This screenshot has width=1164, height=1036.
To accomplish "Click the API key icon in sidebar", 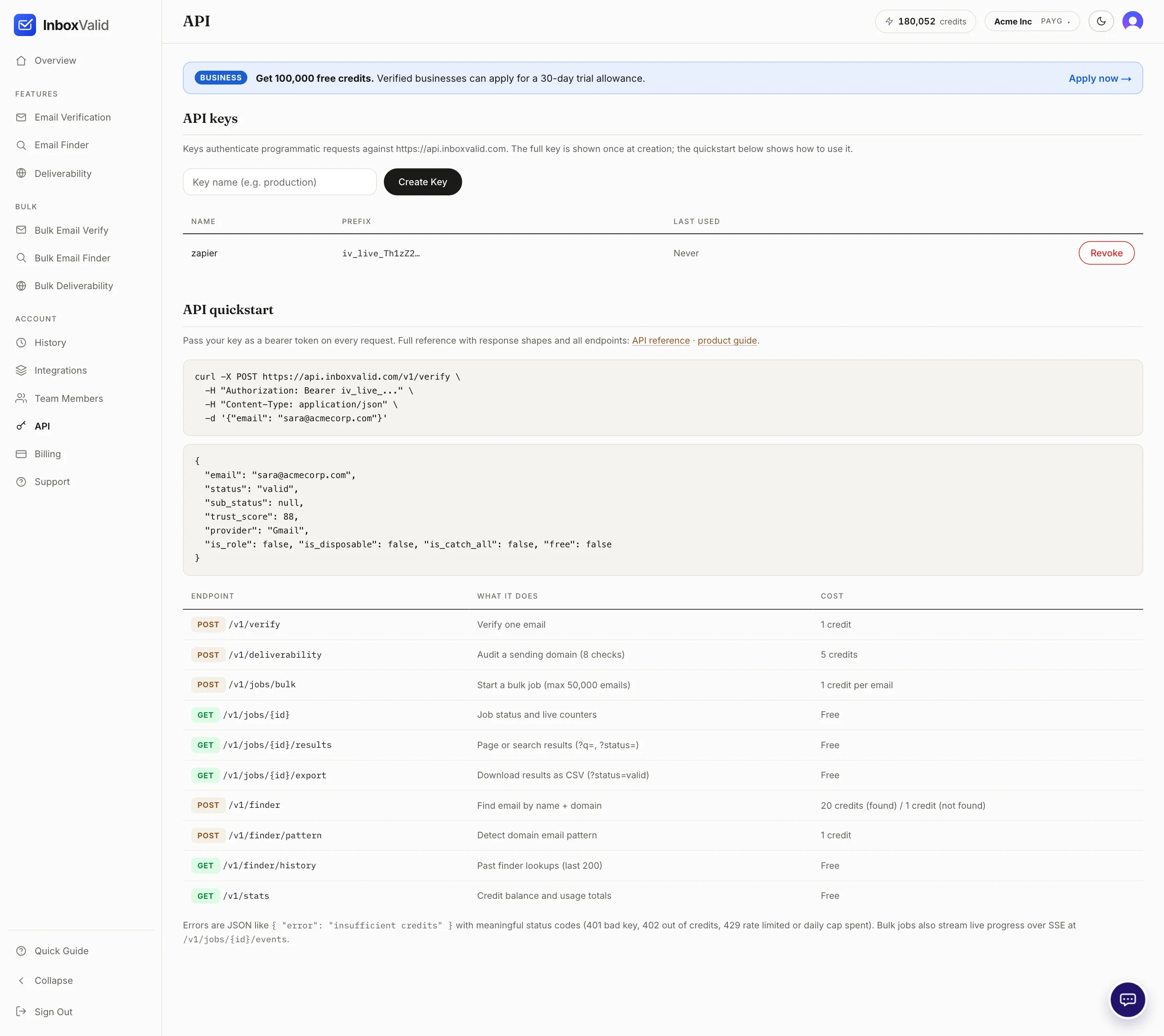I will pos(21,426).
